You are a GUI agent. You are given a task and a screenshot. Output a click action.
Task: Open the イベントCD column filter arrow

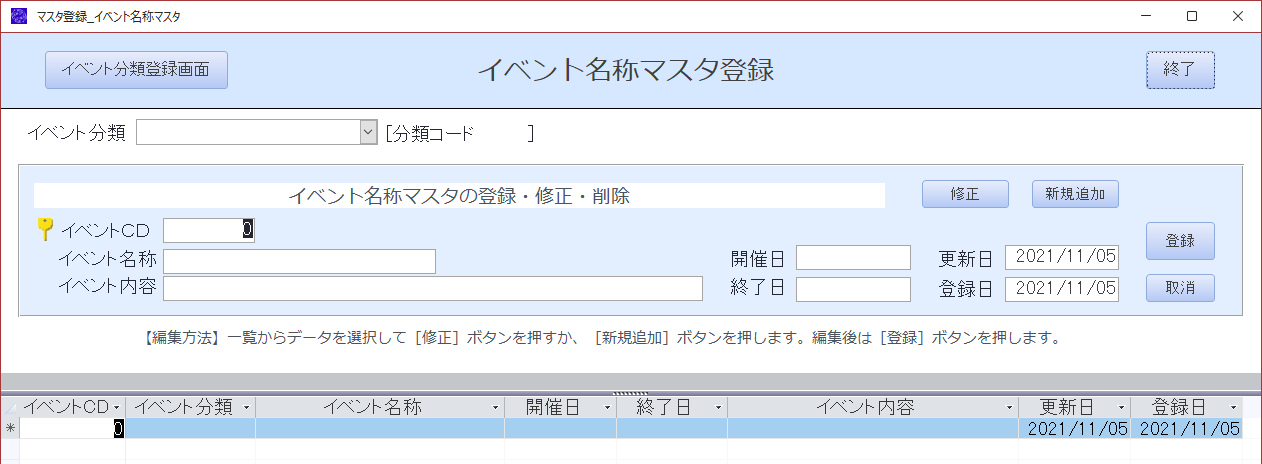(x=117, y=408)
